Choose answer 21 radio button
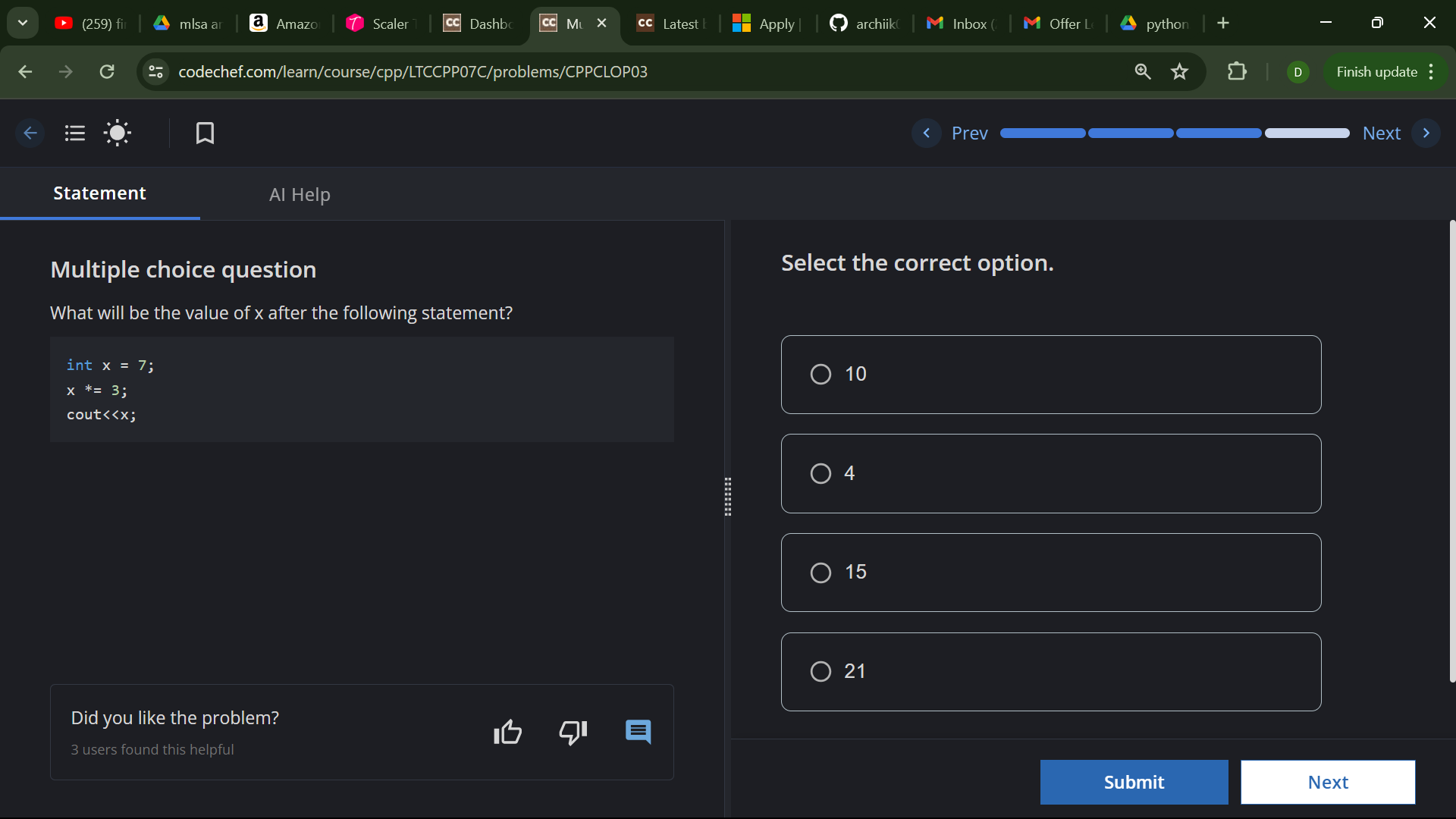 (x=821, y=672)
